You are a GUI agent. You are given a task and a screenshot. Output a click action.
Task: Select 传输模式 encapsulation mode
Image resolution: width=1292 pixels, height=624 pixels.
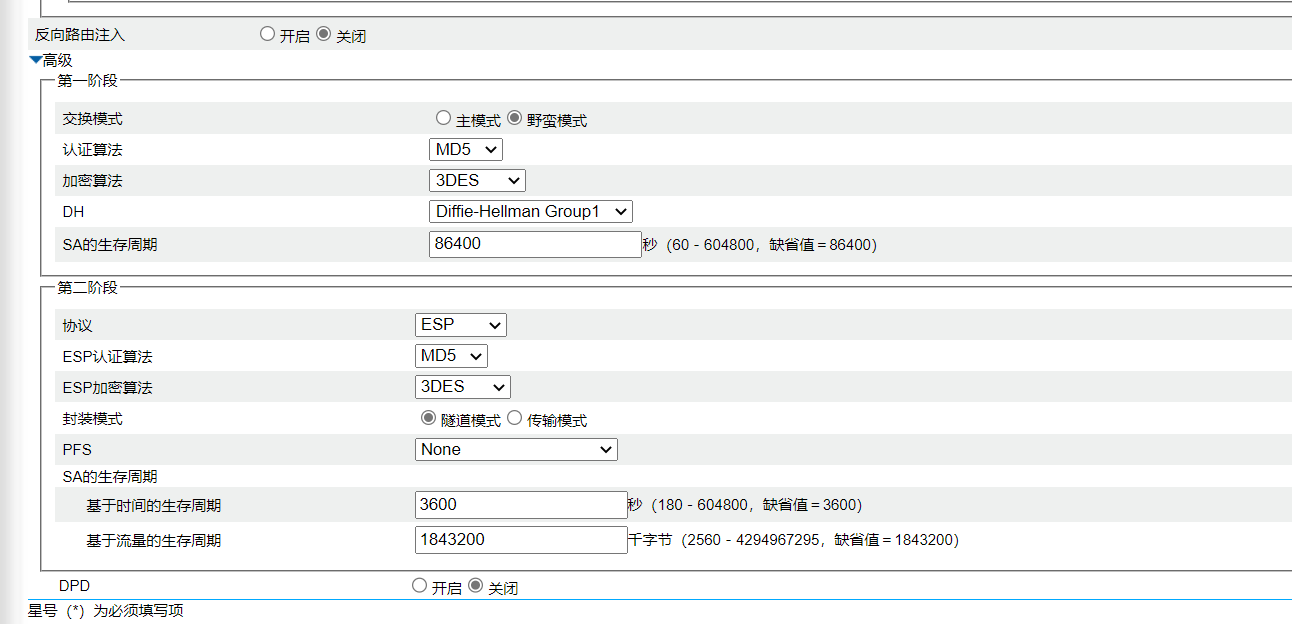coord(515,419)
